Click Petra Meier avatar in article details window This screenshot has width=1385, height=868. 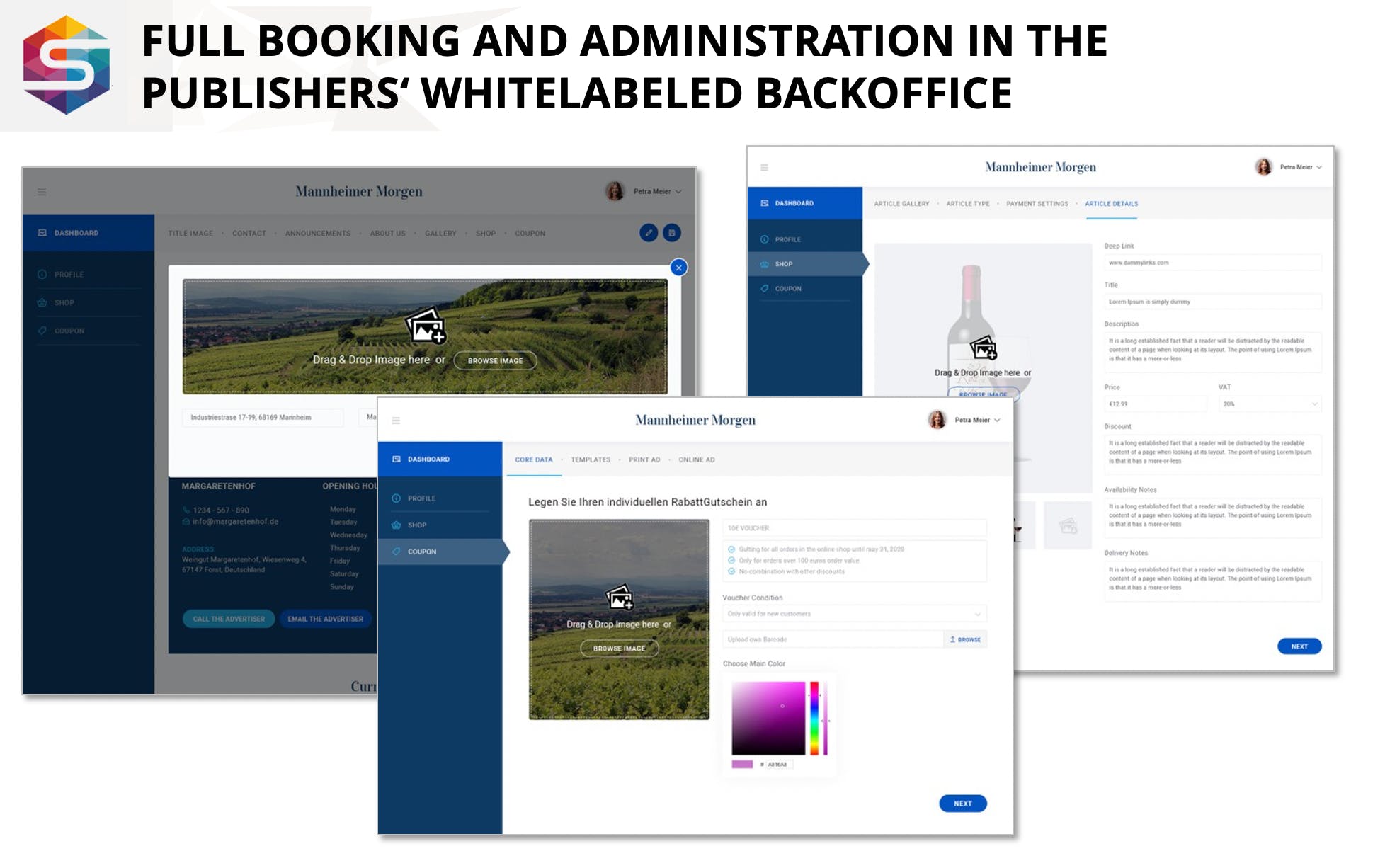[1263, 167]
